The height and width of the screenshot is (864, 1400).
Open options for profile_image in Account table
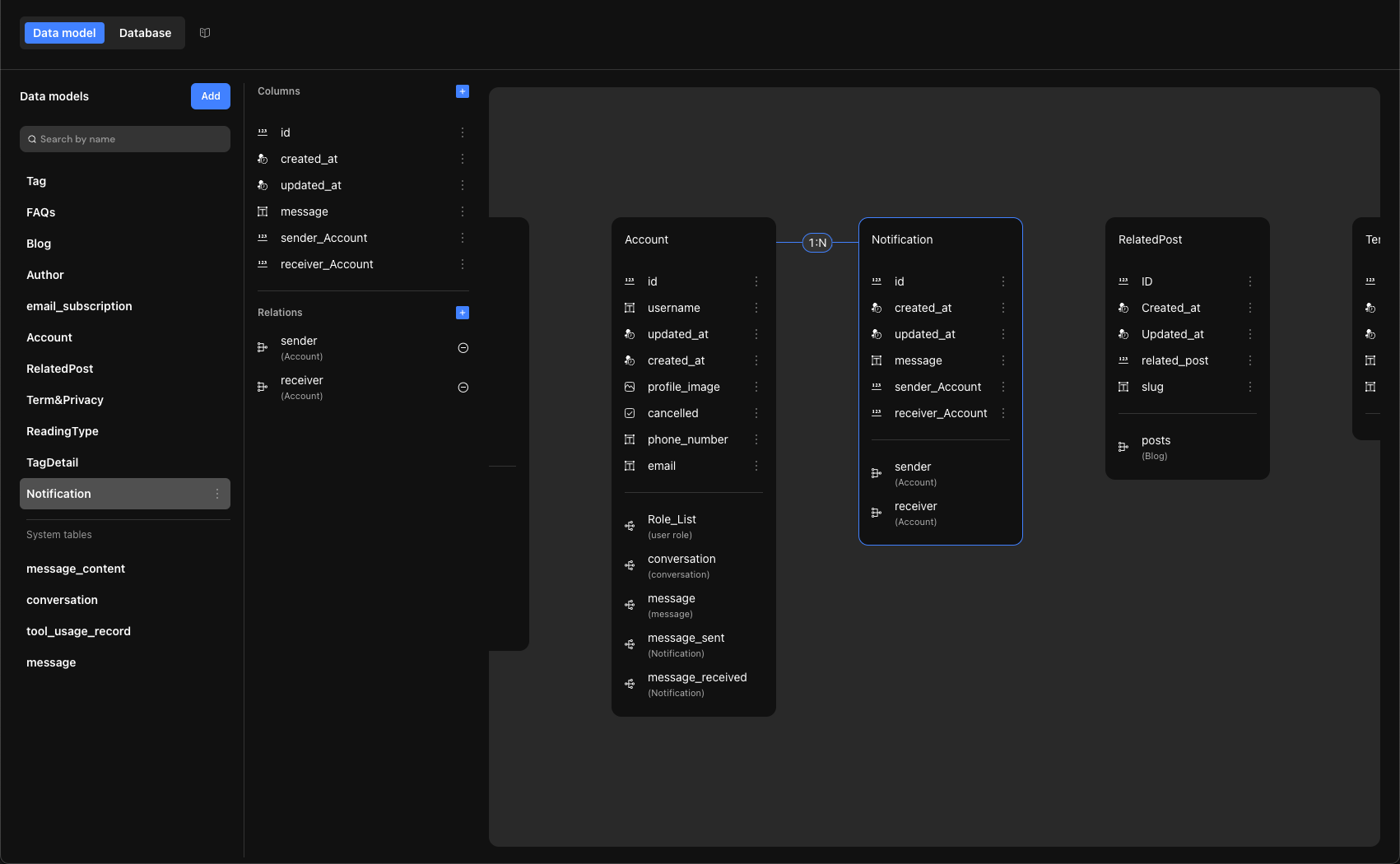click(756, 387)
